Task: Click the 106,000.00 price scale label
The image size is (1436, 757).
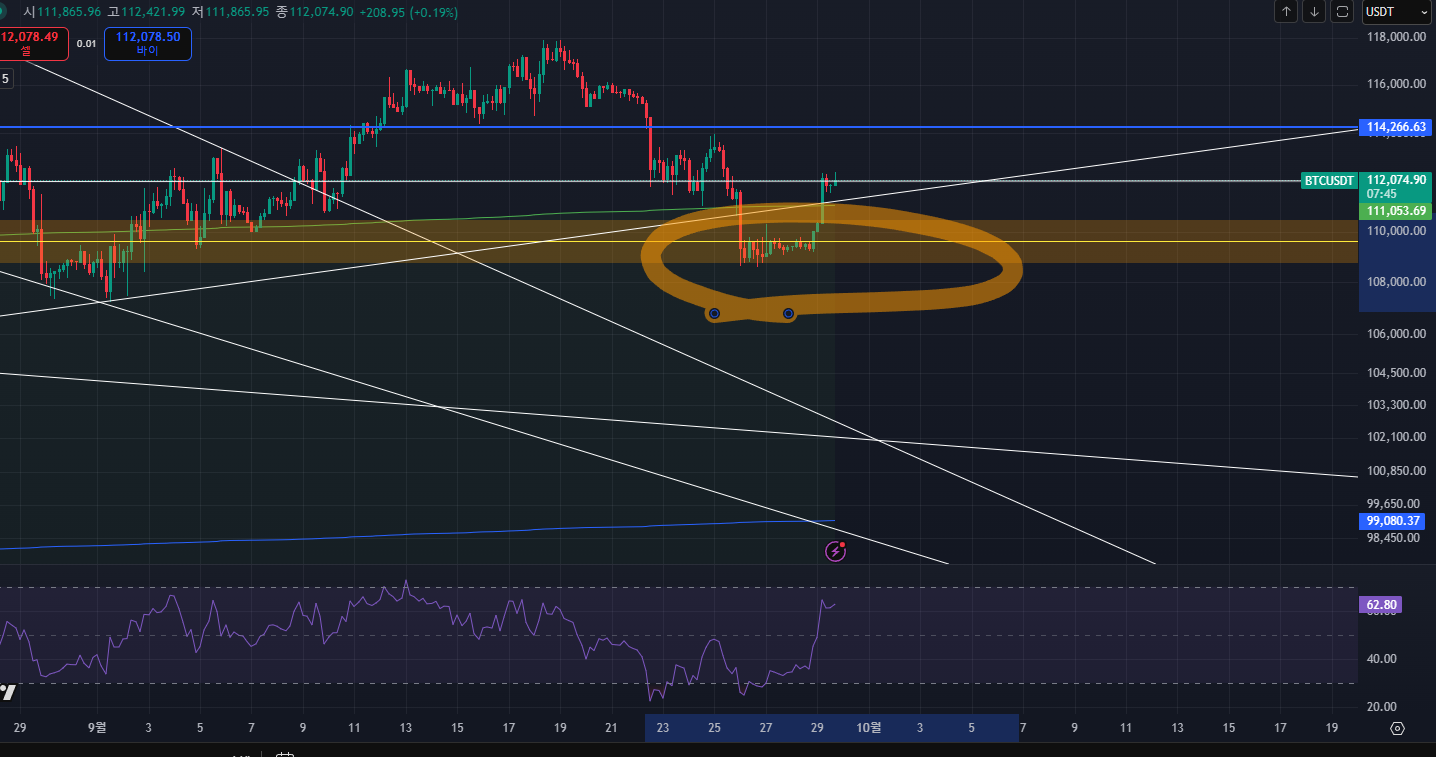Action: (1396, 334)
